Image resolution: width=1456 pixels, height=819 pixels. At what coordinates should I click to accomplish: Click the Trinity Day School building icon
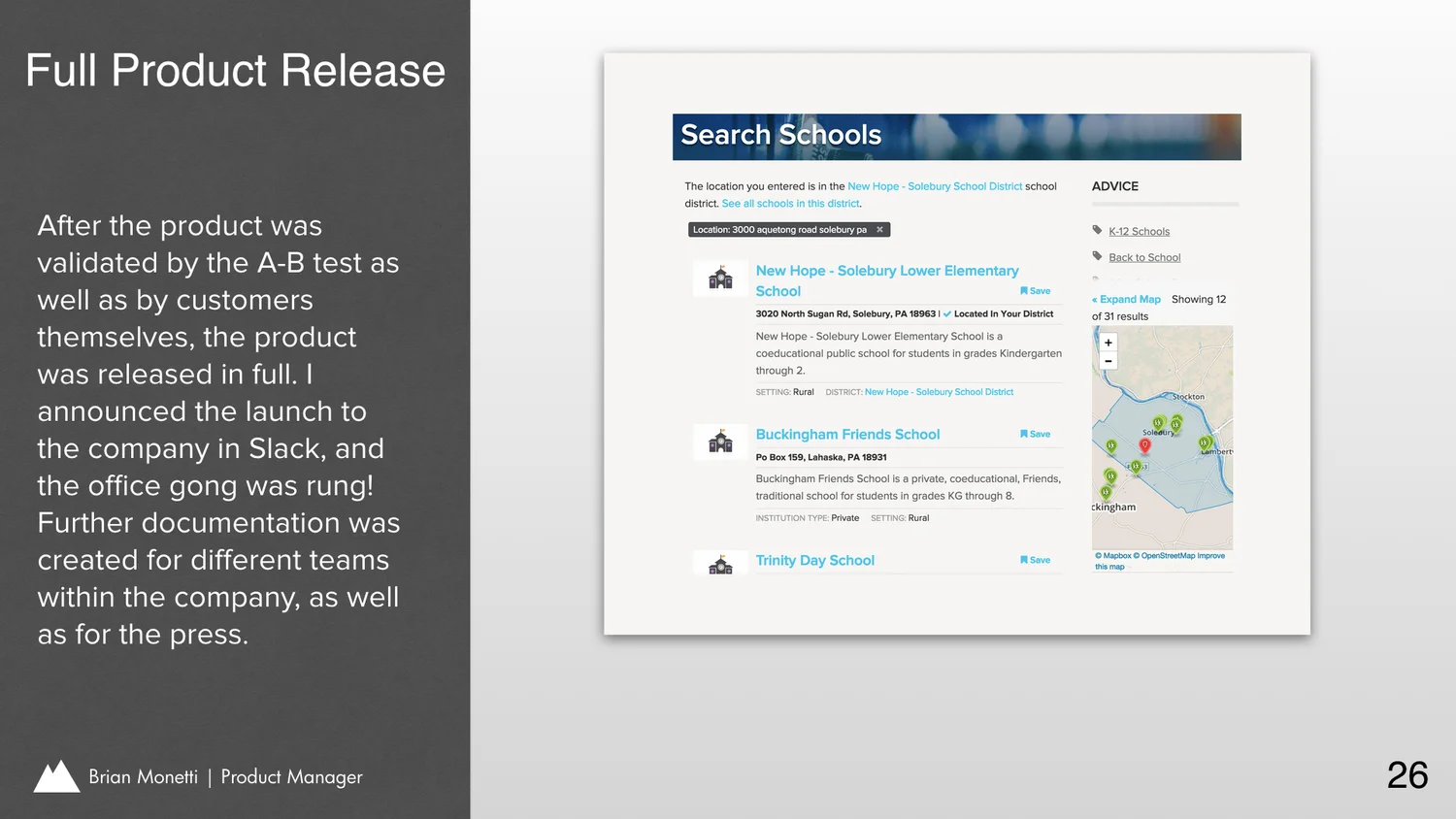coord(720,564)
